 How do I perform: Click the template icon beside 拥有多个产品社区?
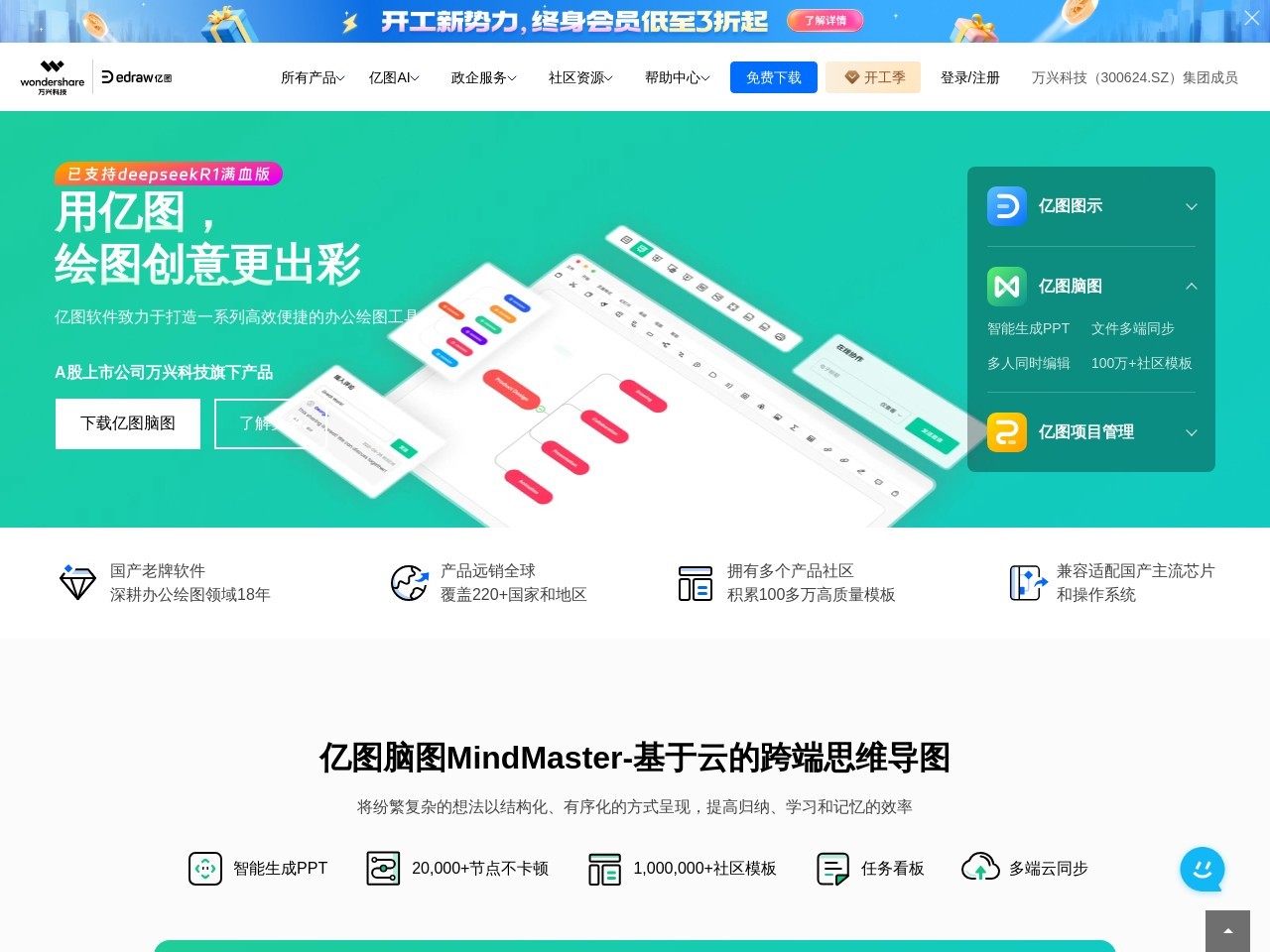pyautogui.click(x=696, y=583)
